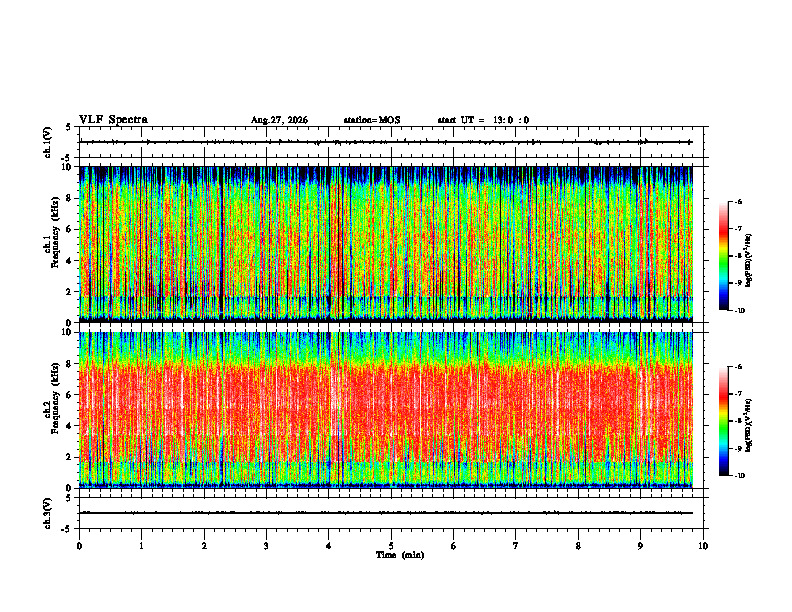Click the ch.1 spectrogram color bar

[x=724, y=256]
